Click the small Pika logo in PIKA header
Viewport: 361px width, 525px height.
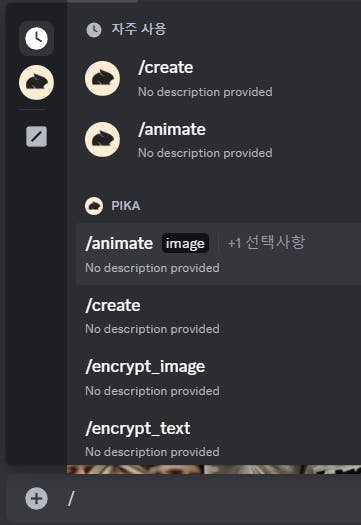(x=94, y=206)
